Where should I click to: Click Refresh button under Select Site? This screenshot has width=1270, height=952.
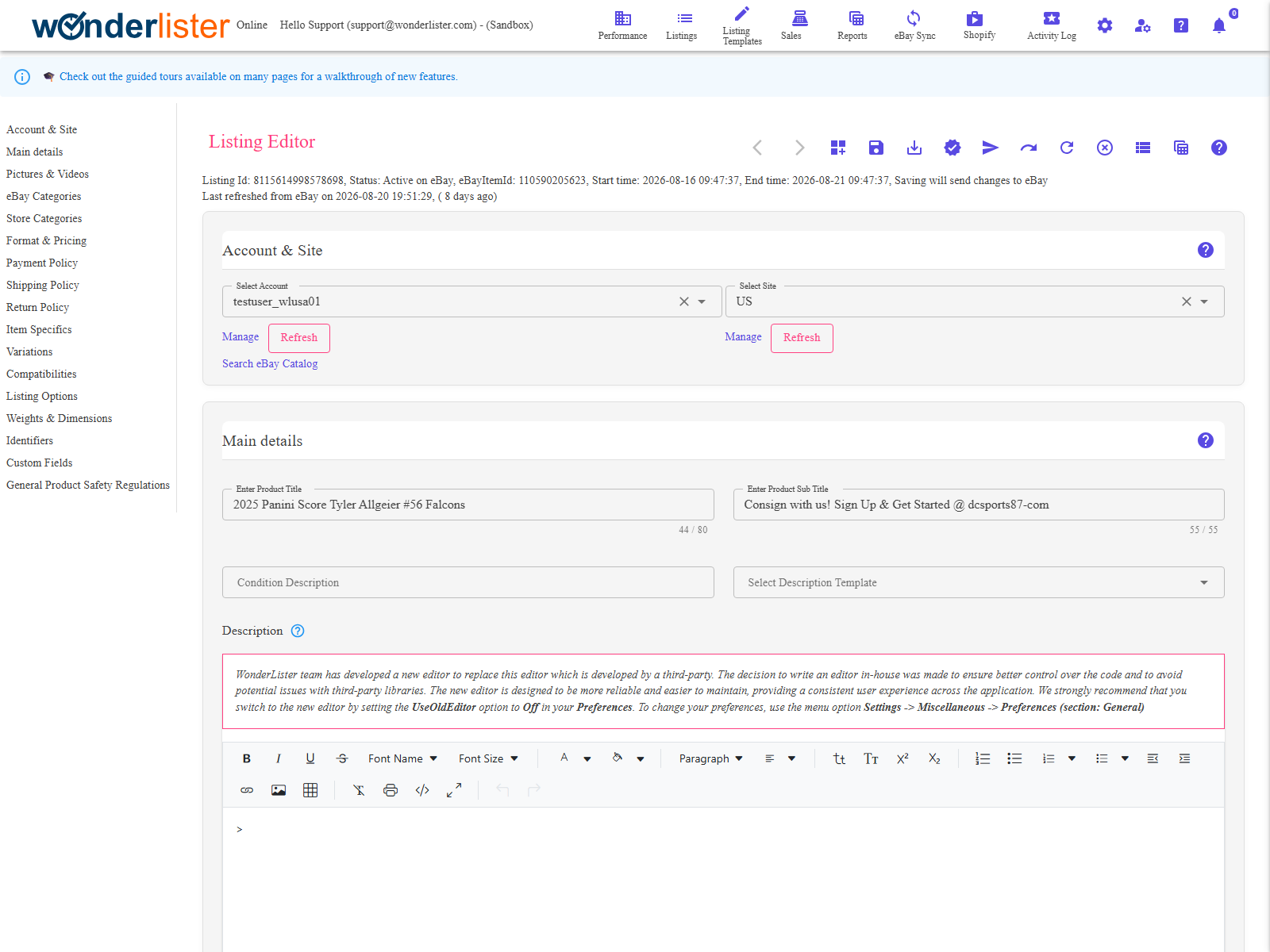click(802, 338)
